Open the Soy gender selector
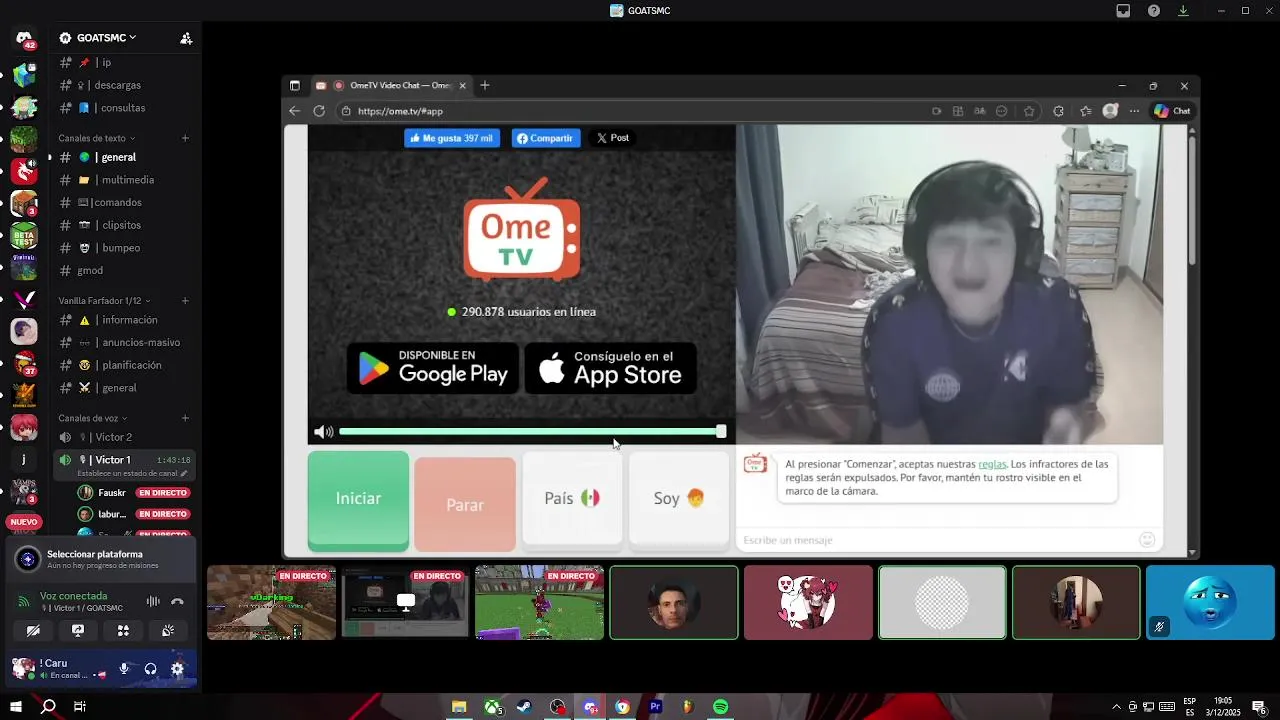 point(679,498)
